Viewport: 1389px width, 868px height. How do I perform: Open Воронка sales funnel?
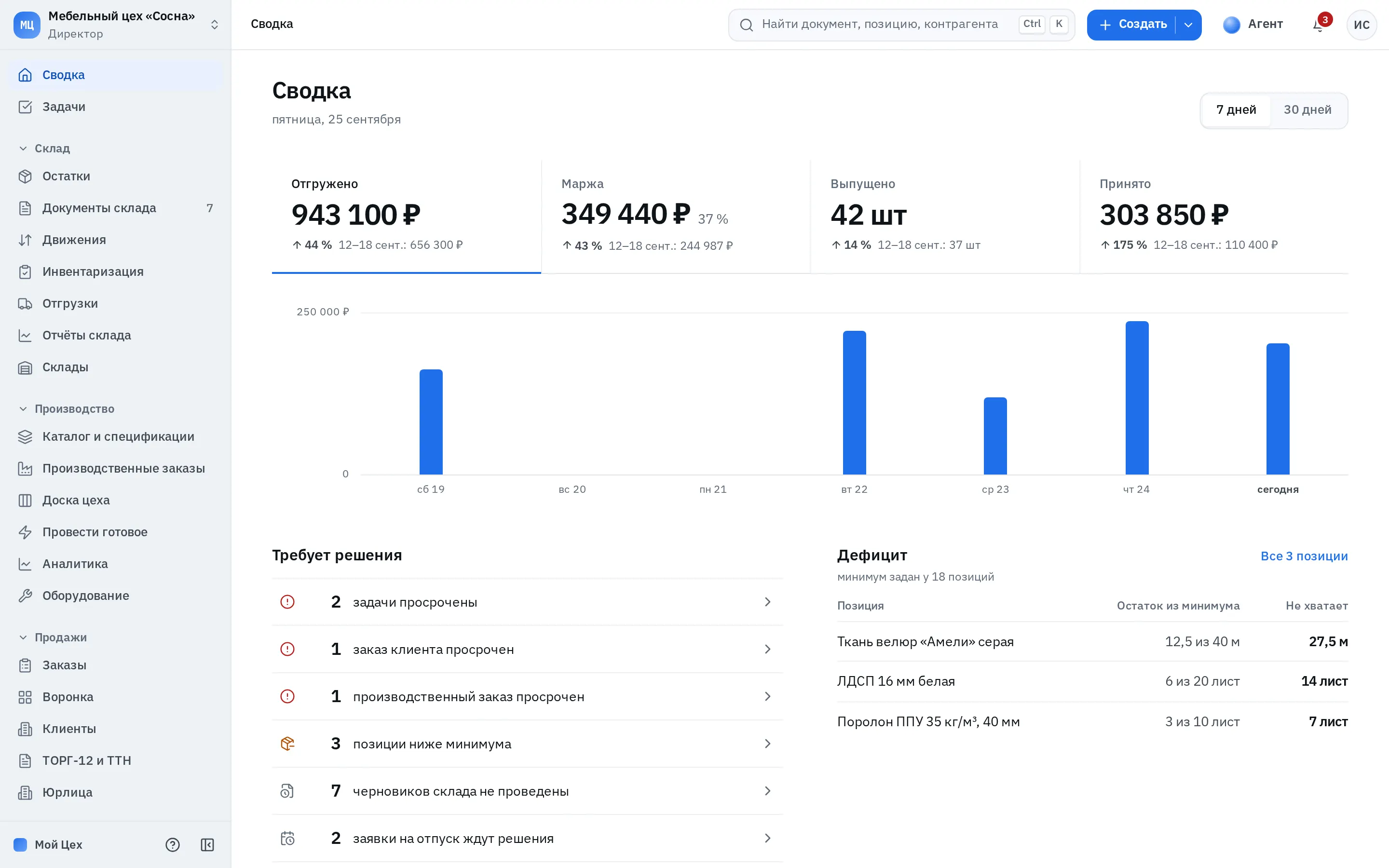click(116, 697)
